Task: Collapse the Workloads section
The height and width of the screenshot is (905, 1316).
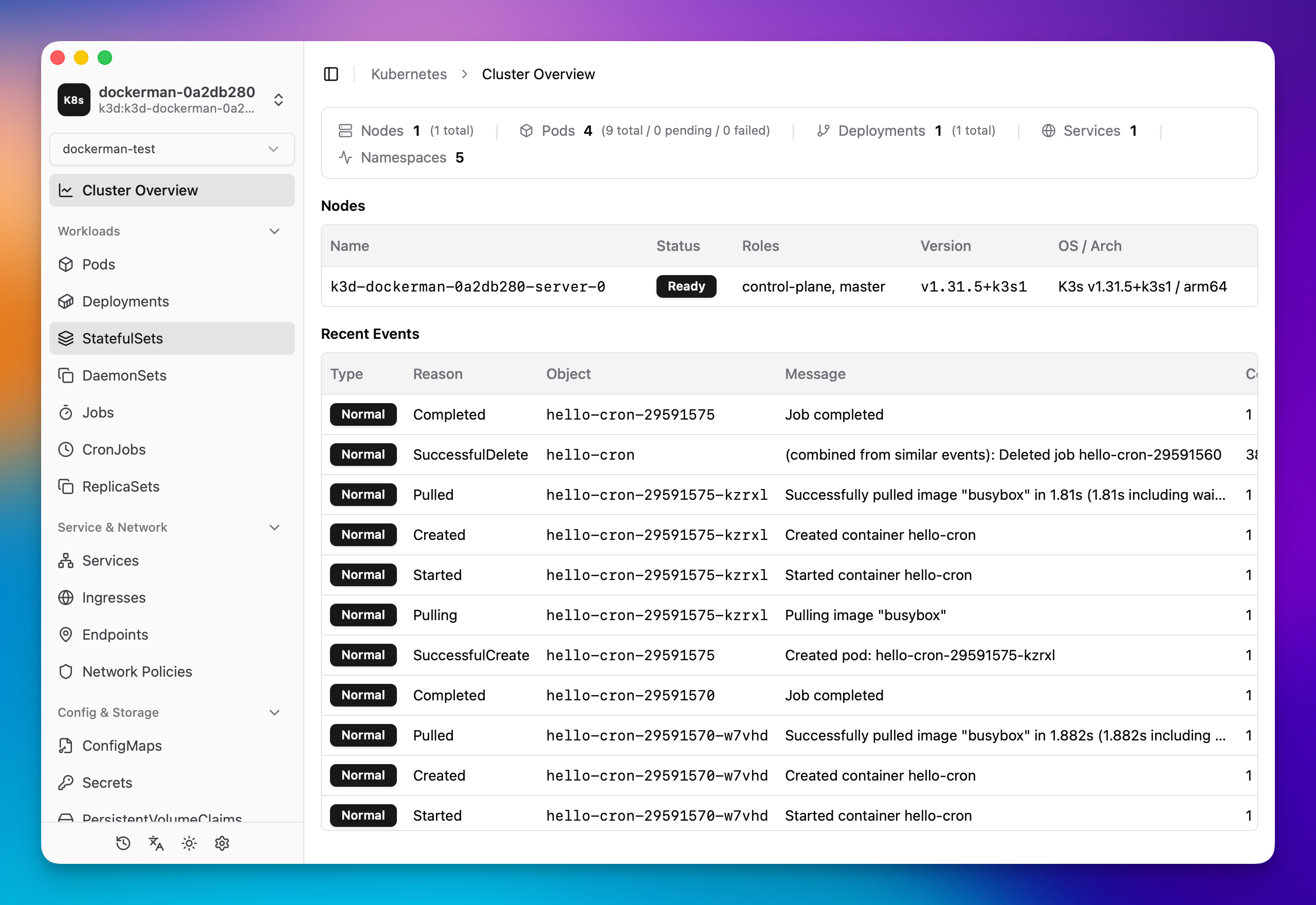Action: pyautogui.click(x=275, y=231)
